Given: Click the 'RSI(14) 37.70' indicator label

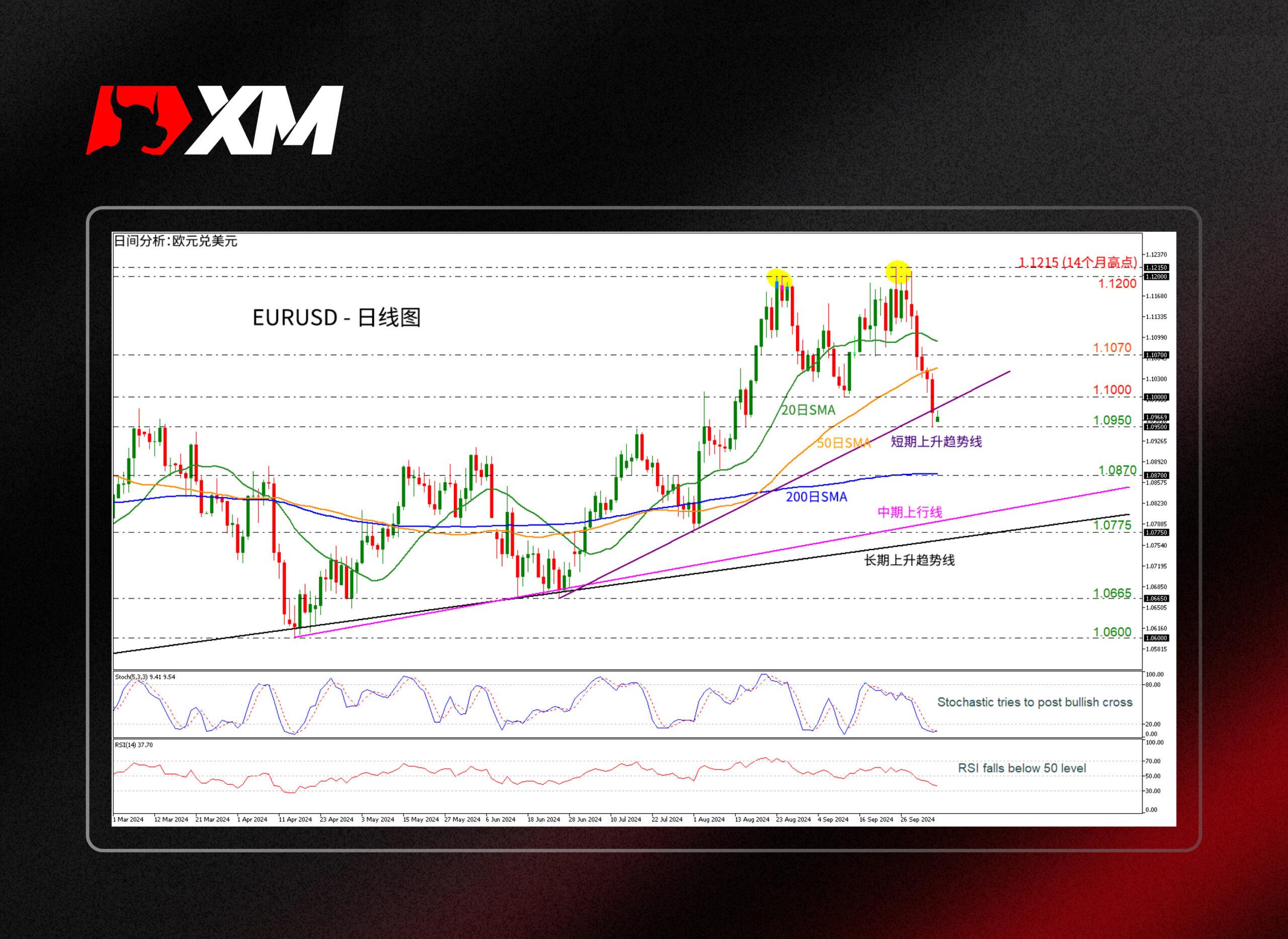Looking at the screenshot, I should click(134, 744).
